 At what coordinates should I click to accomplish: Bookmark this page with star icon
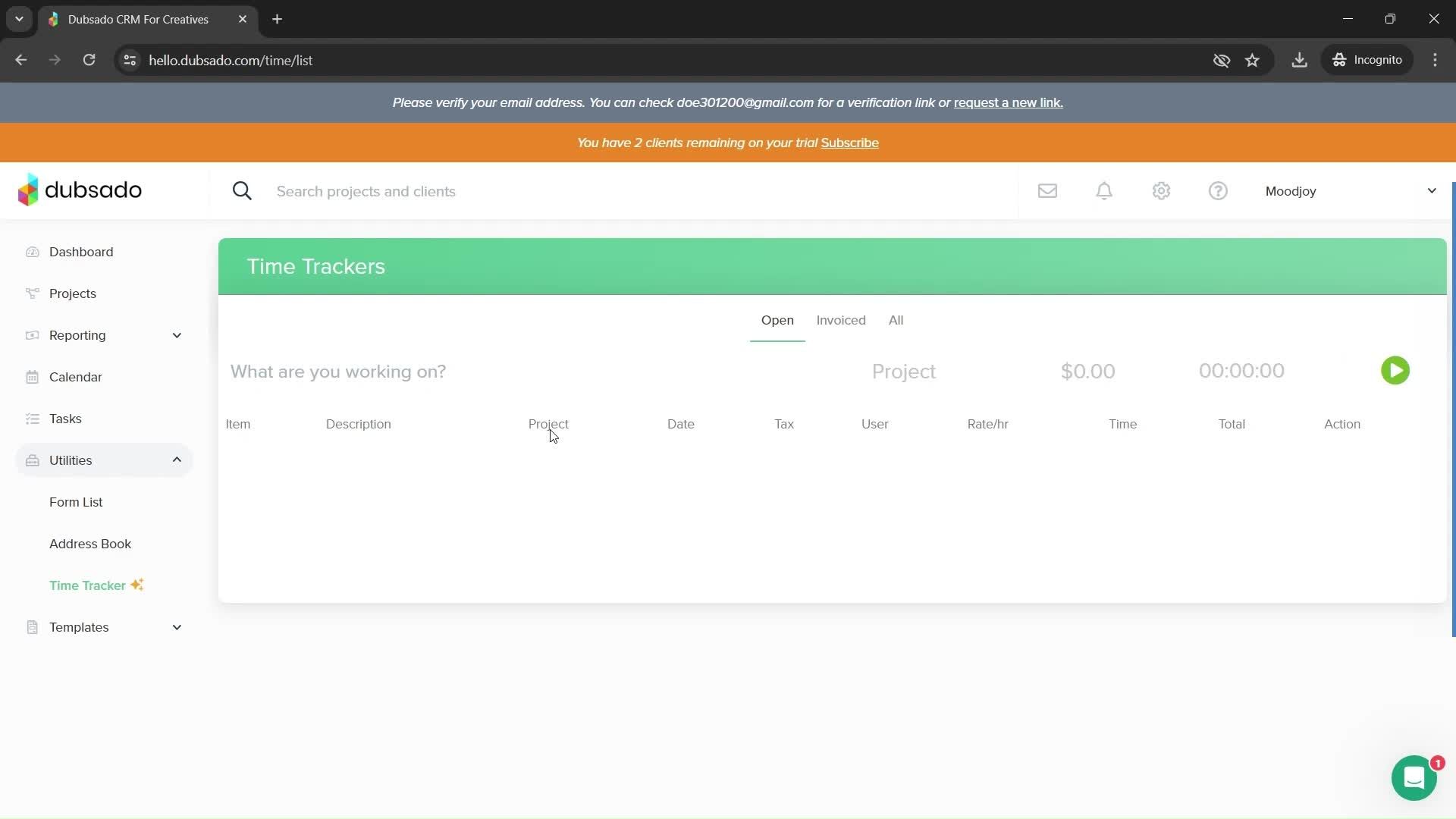tap(1252, 60)
